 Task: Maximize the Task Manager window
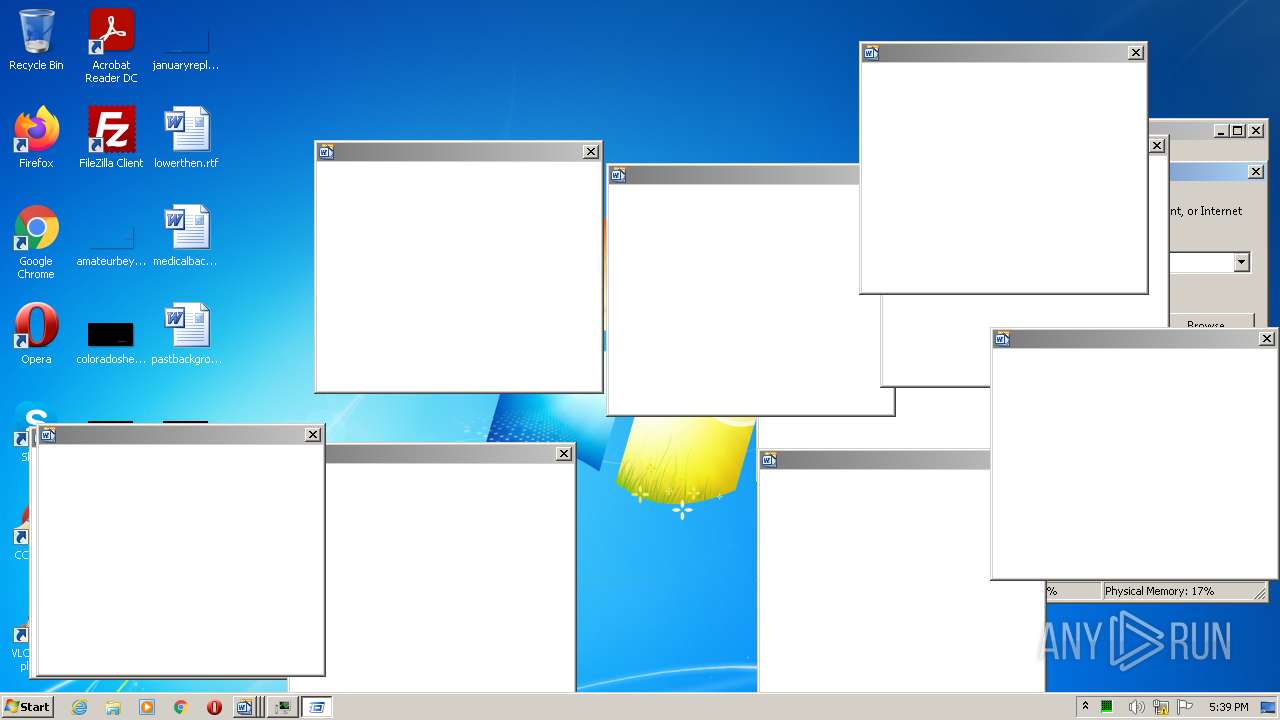point(1238,131)
